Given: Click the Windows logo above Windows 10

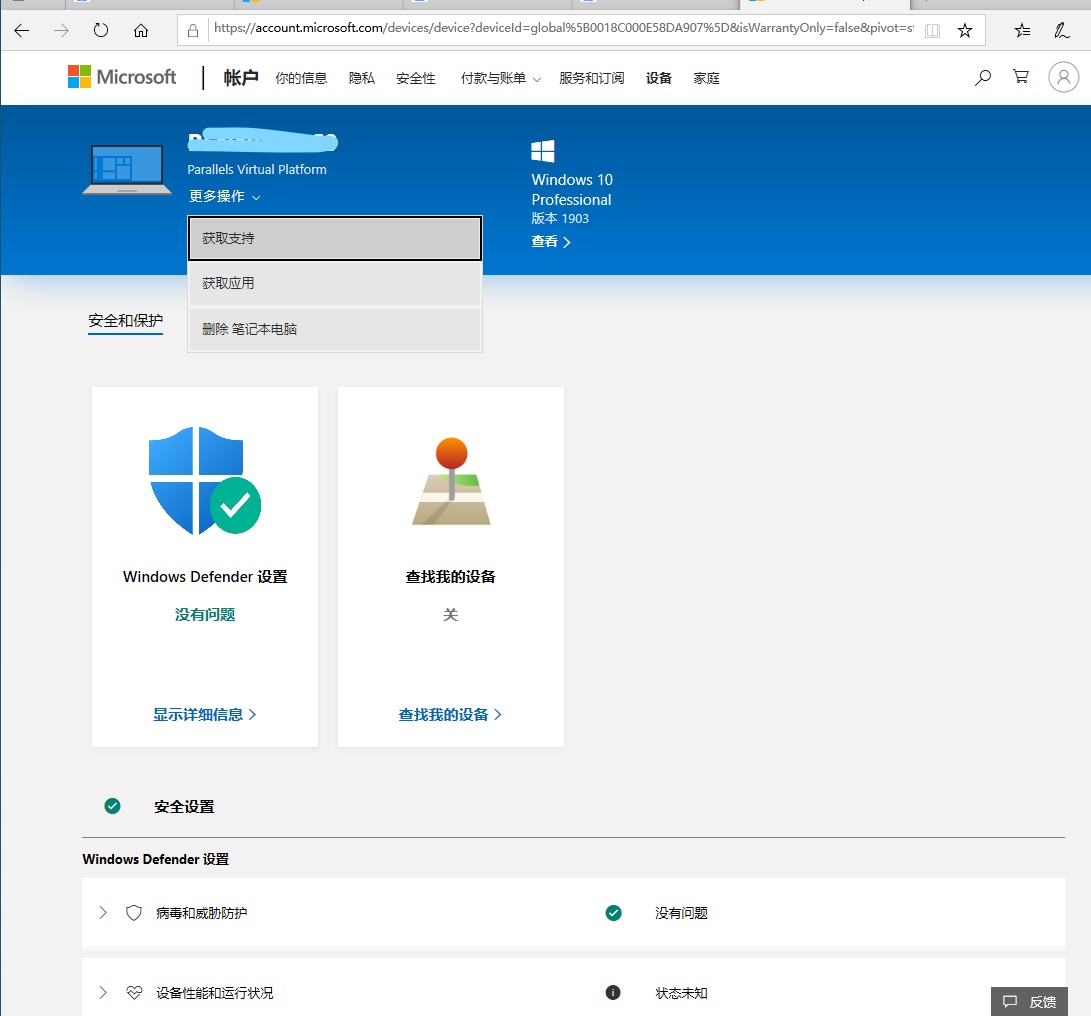Looking at the screenshot, I should (x=543, y=151).
